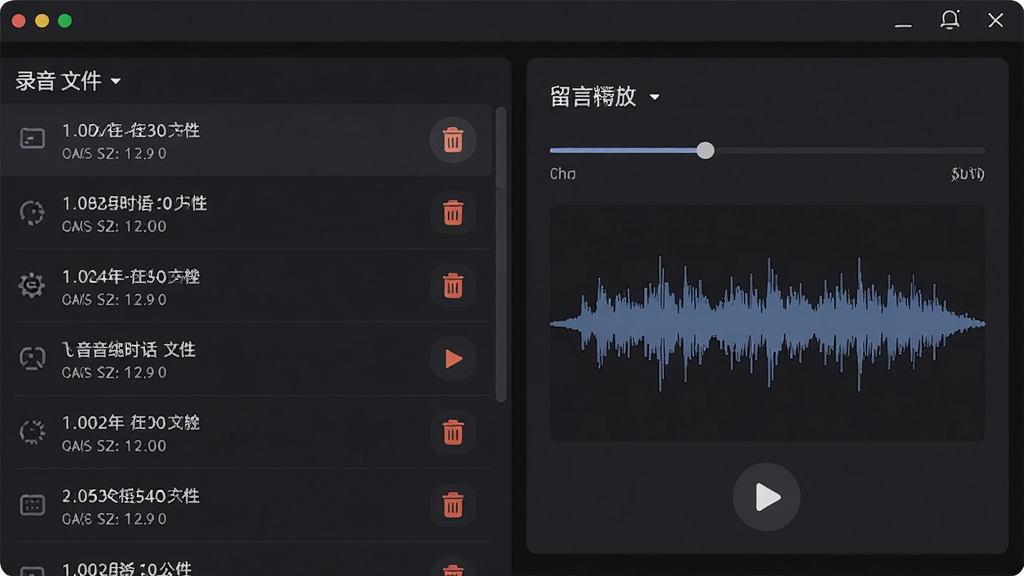Select recording title '1.002年 在00文档'
Viewport: 1024px width, 576px height.
131,423
